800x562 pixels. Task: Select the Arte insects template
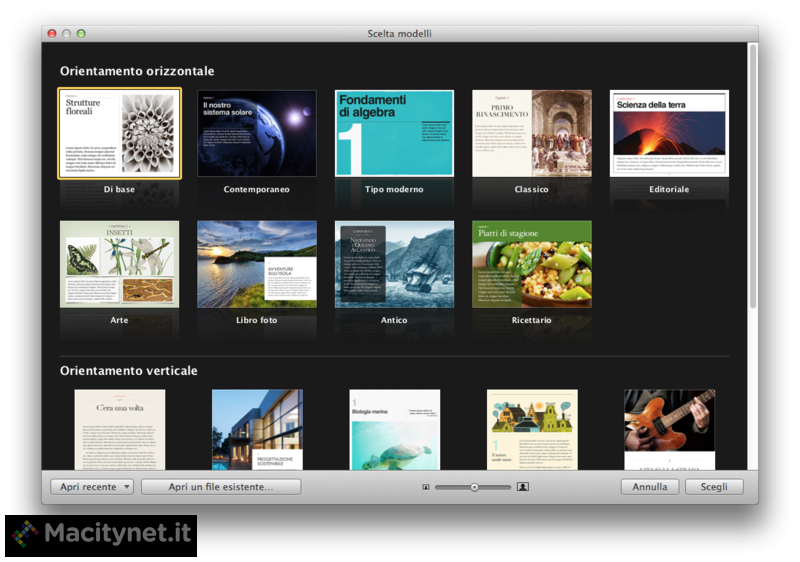click(x=119, y=264)
